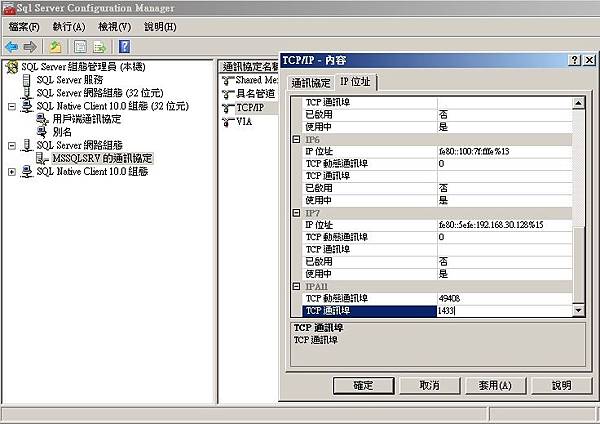This screenshot has height=424, width=600.
Task: Click the 套用(A) button
Action: coord(496,385)
